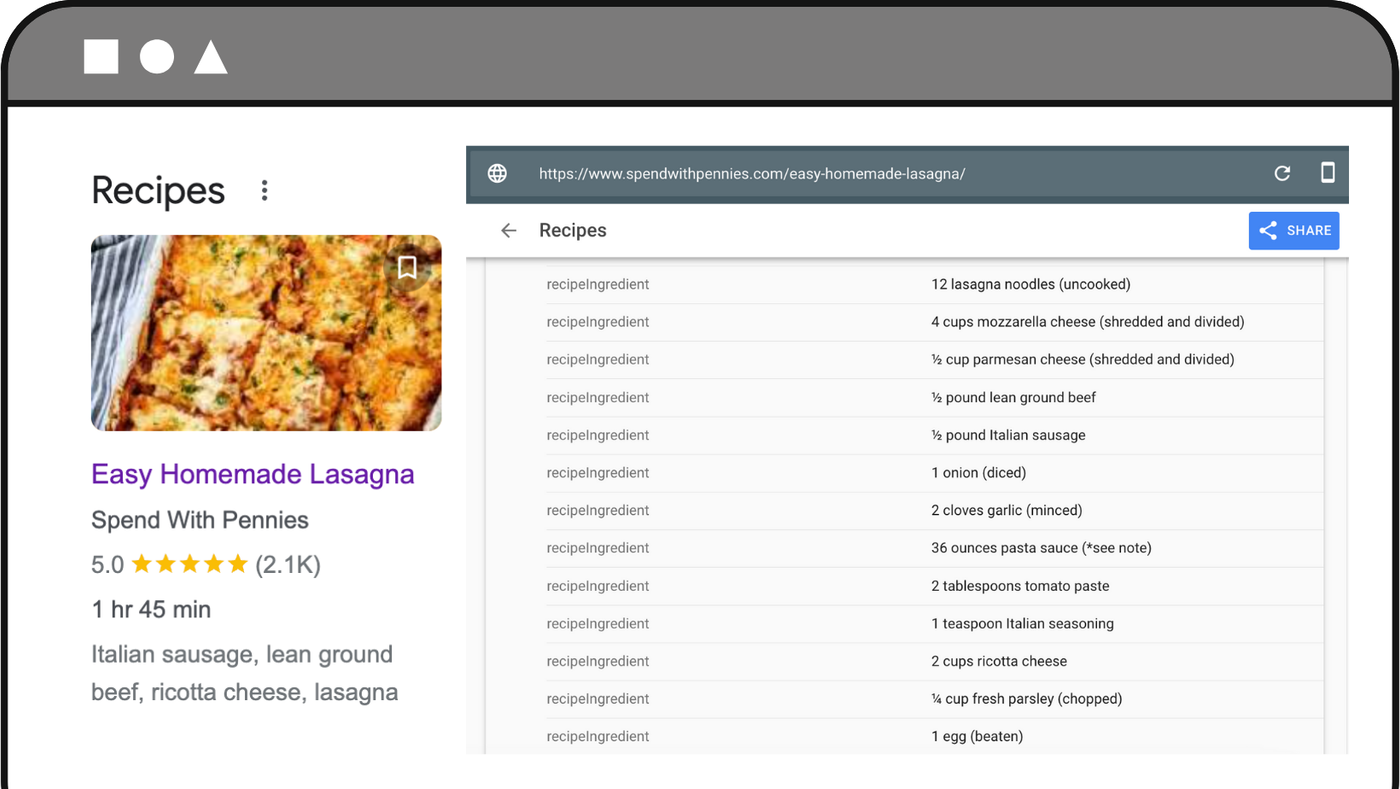Click the back arrow beside Recipes

point(508,230)
